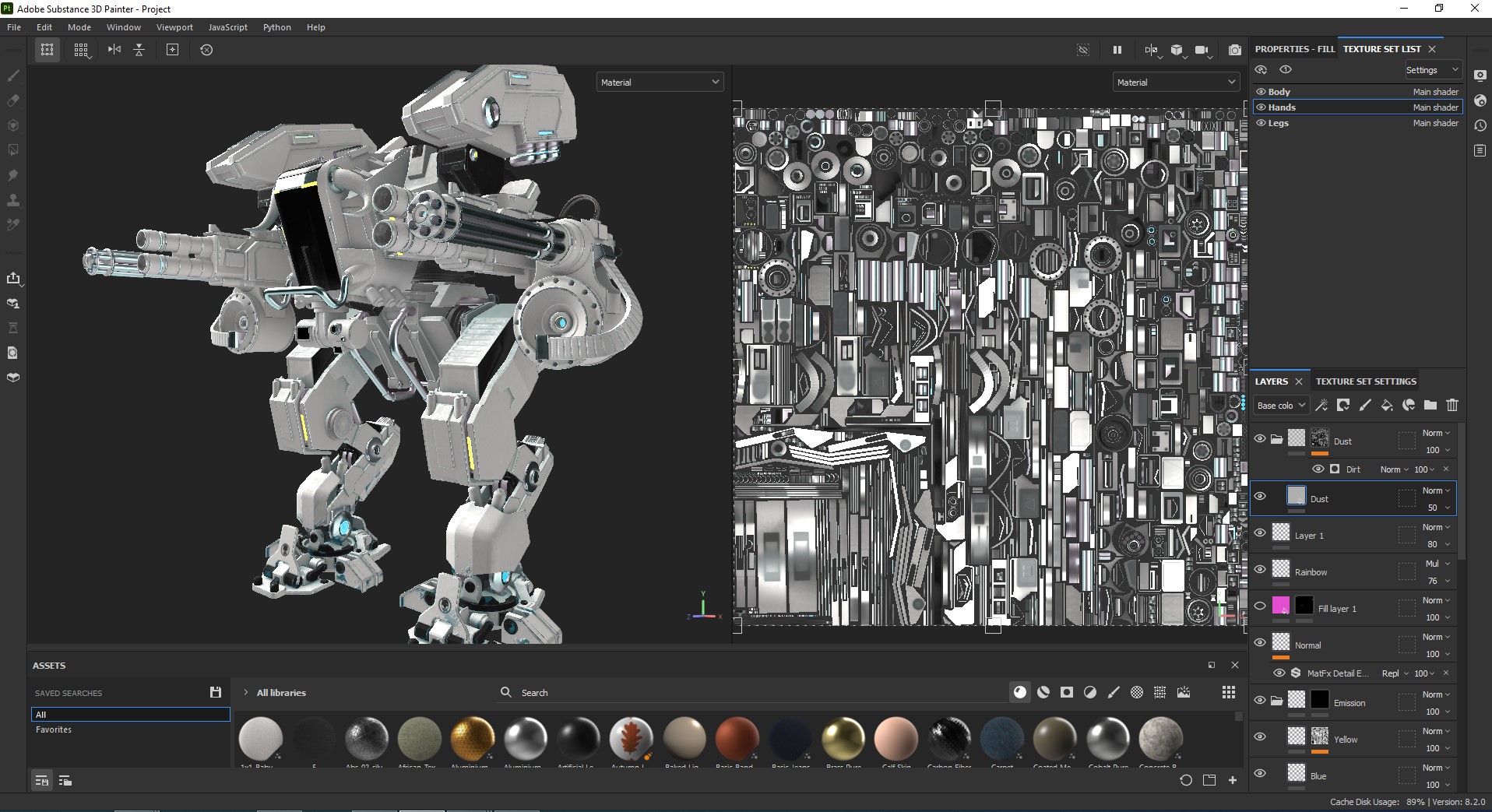Viewport: 1492px width, 812px height.
Task: Open the Base color channel dropdown
Action: [x=1280, y=406]
